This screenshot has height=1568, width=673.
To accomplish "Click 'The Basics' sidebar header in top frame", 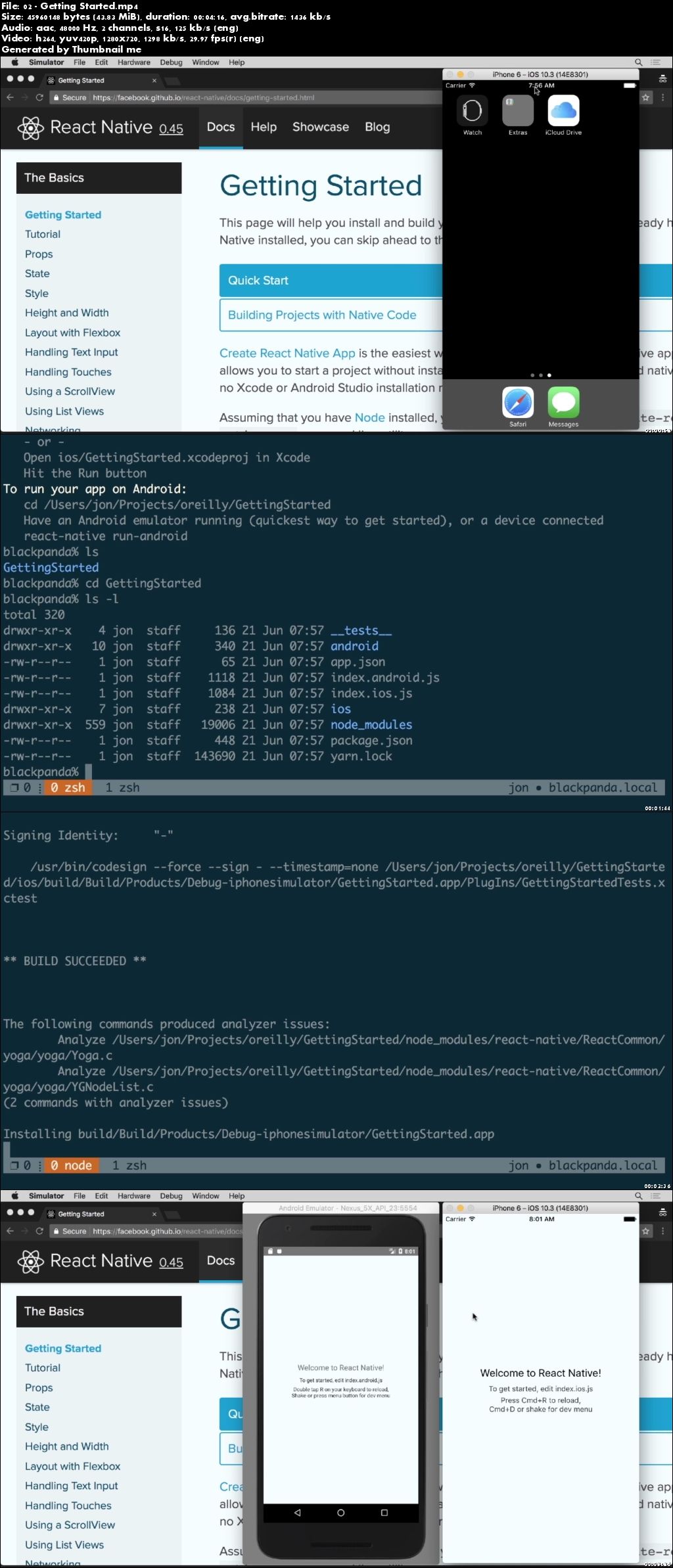I will point(99,178).
